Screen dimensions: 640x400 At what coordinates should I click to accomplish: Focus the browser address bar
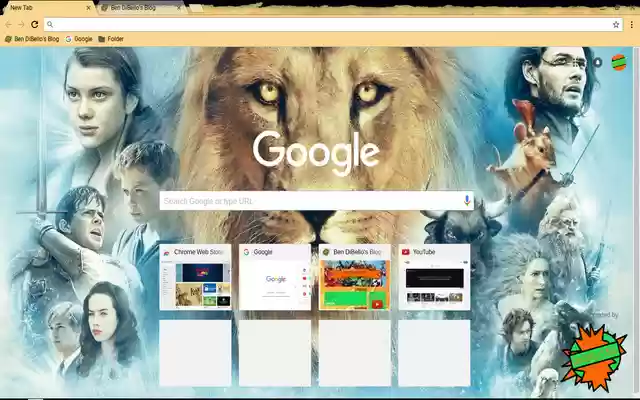click(x=333, y=24)
